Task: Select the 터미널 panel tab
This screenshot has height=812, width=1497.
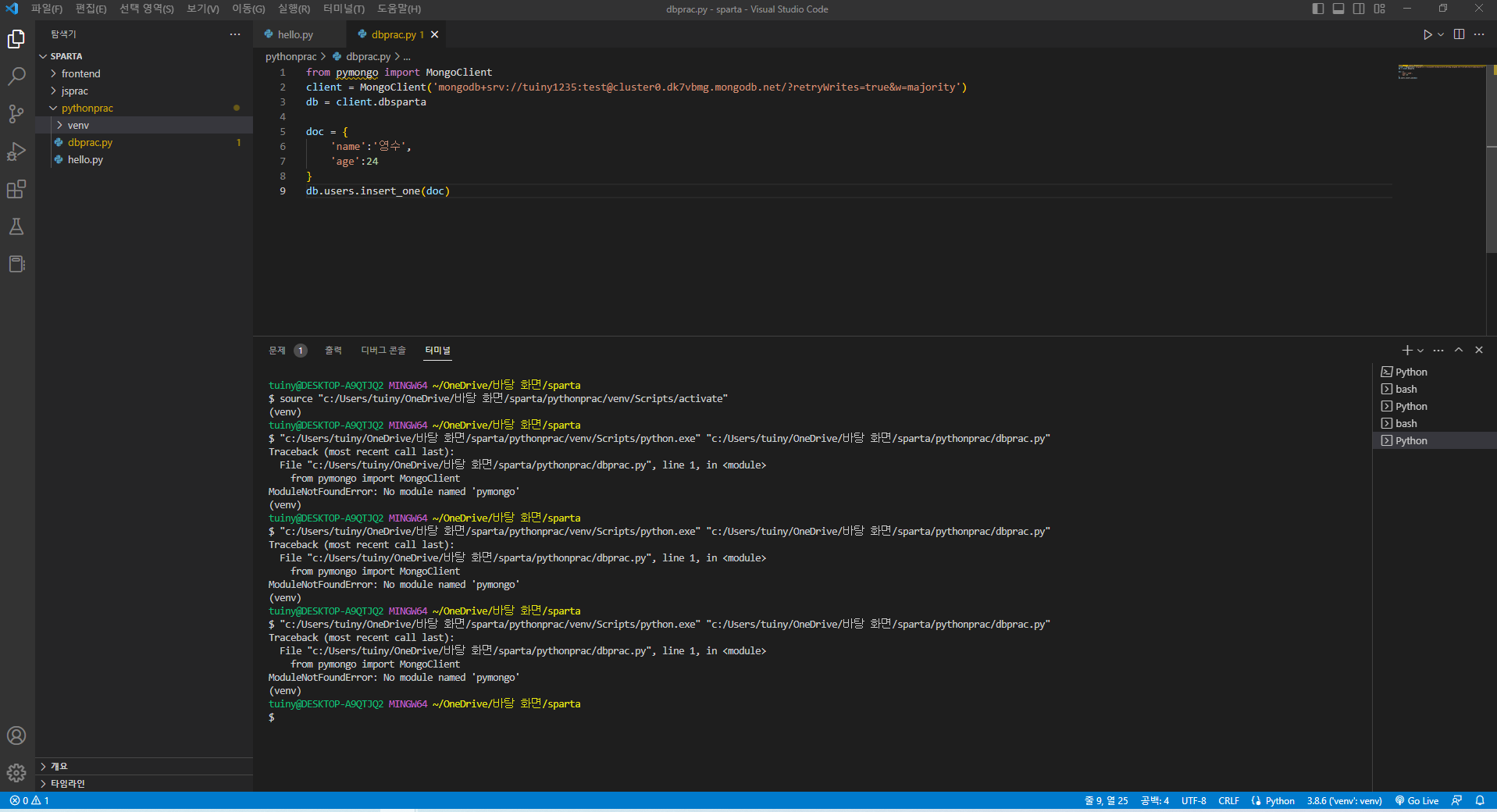Action: pos(437,351)
